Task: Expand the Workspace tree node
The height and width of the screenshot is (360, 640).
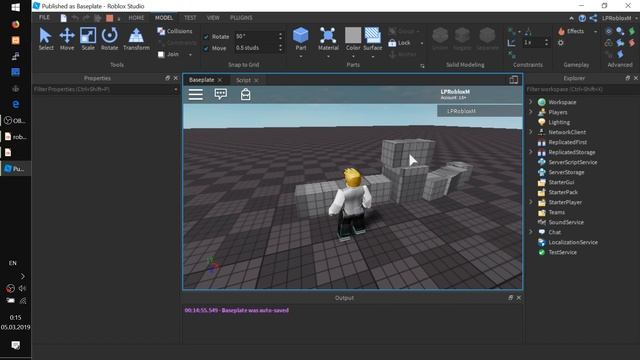Action: pos(531,102)
